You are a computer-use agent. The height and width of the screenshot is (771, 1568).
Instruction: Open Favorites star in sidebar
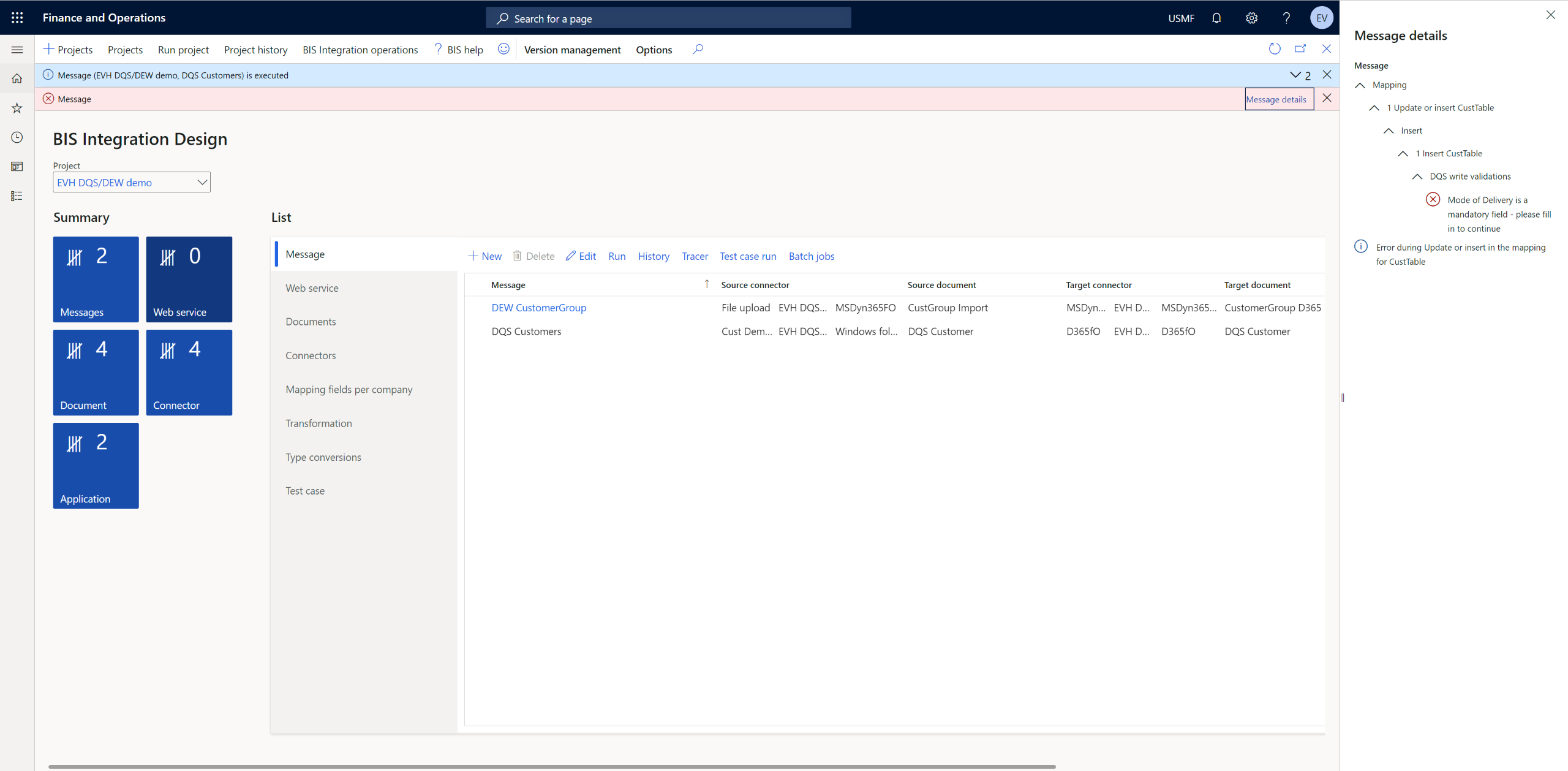[x=17, y=108]
